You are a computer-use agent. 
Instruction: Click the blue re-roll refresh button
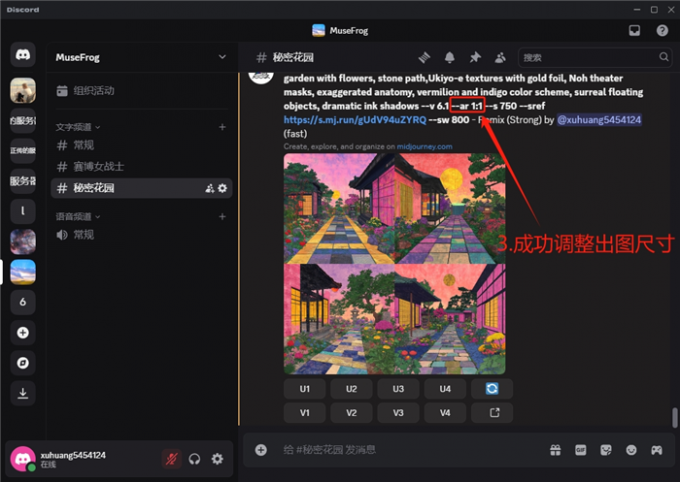(x=492, y=389)
